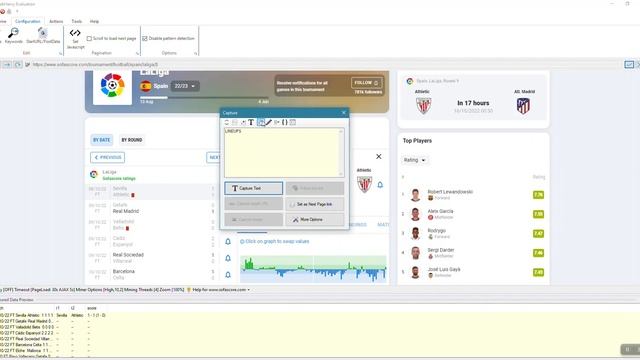Click the Capture Text button

click(253, 188)
